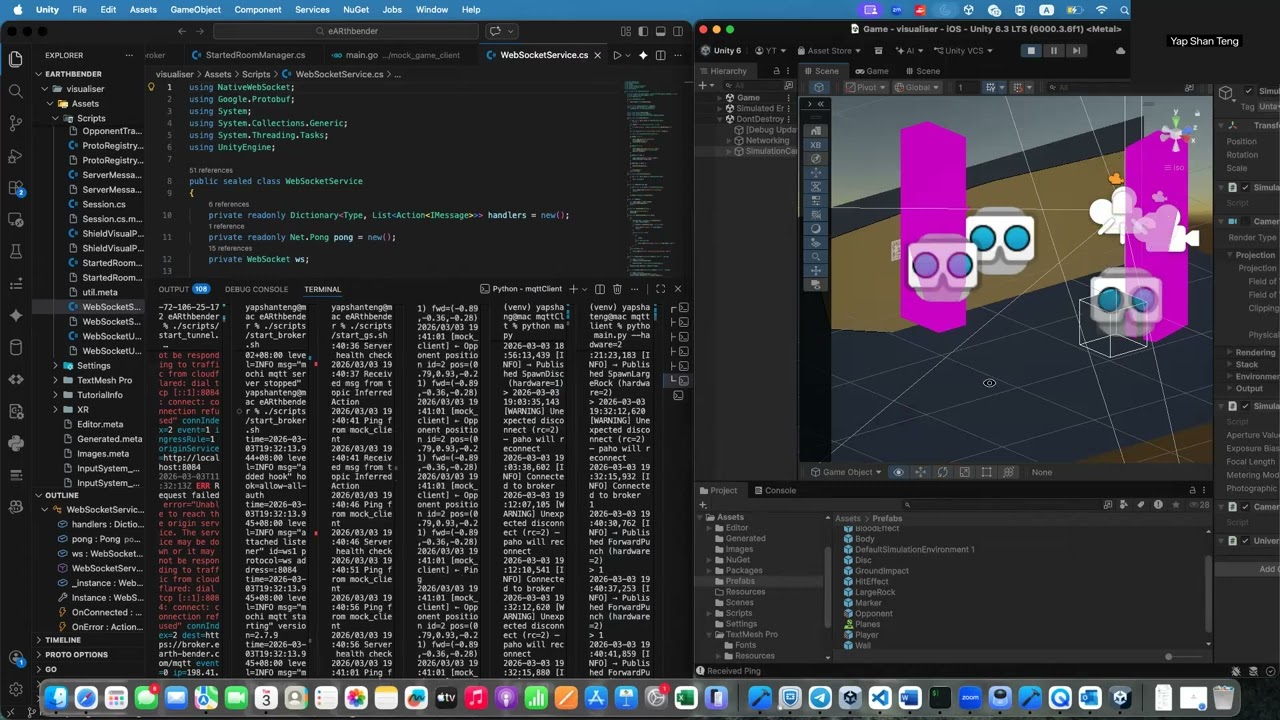Pause the Unity game with the pause button

click(x=1053, y=50)
